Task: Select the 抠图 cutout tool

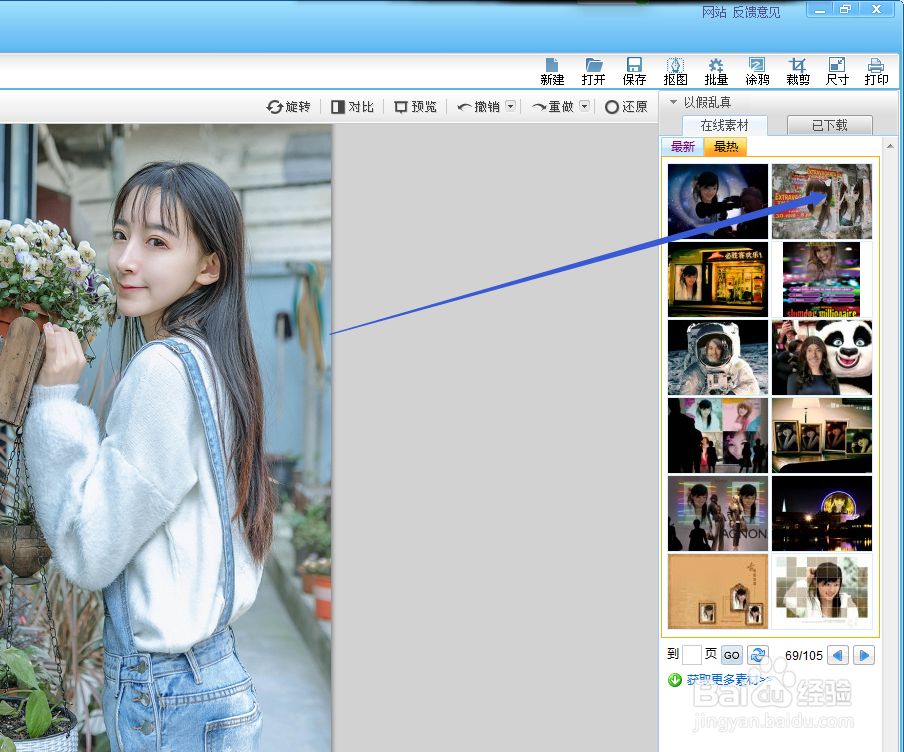Action: pyautogui.click(x=675, y=72)
